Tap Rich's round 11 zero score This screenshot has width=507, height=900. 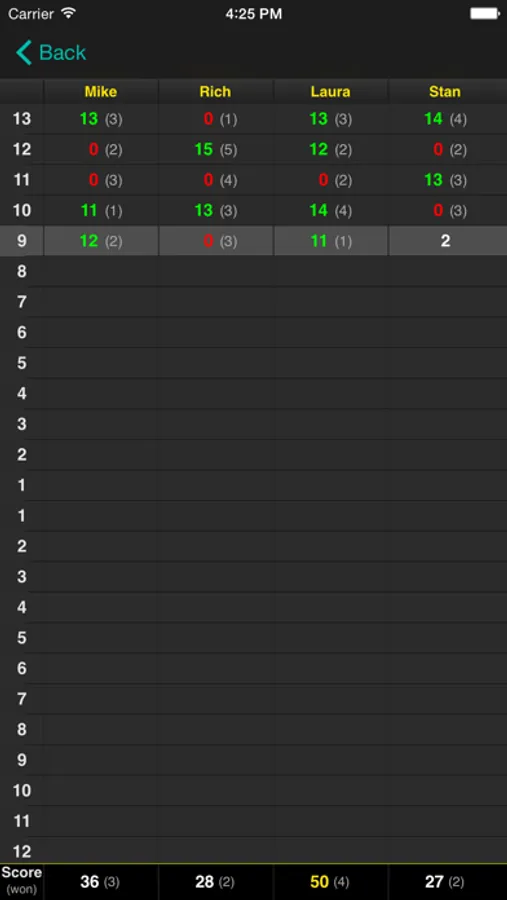click(208, 180)
